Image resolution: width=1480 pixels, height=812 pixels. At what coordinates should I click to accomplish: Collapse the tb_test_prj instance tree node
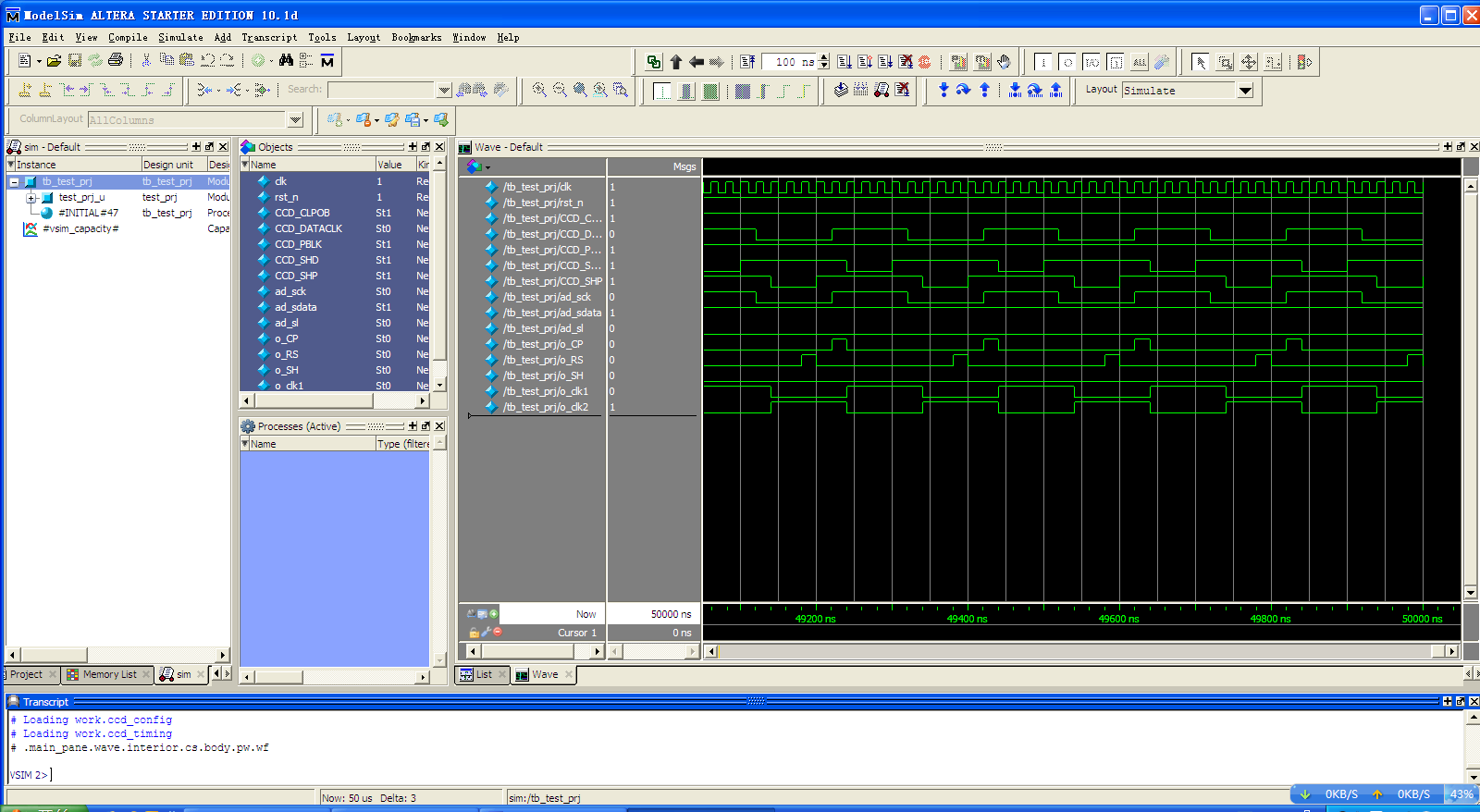pos(15,182)
